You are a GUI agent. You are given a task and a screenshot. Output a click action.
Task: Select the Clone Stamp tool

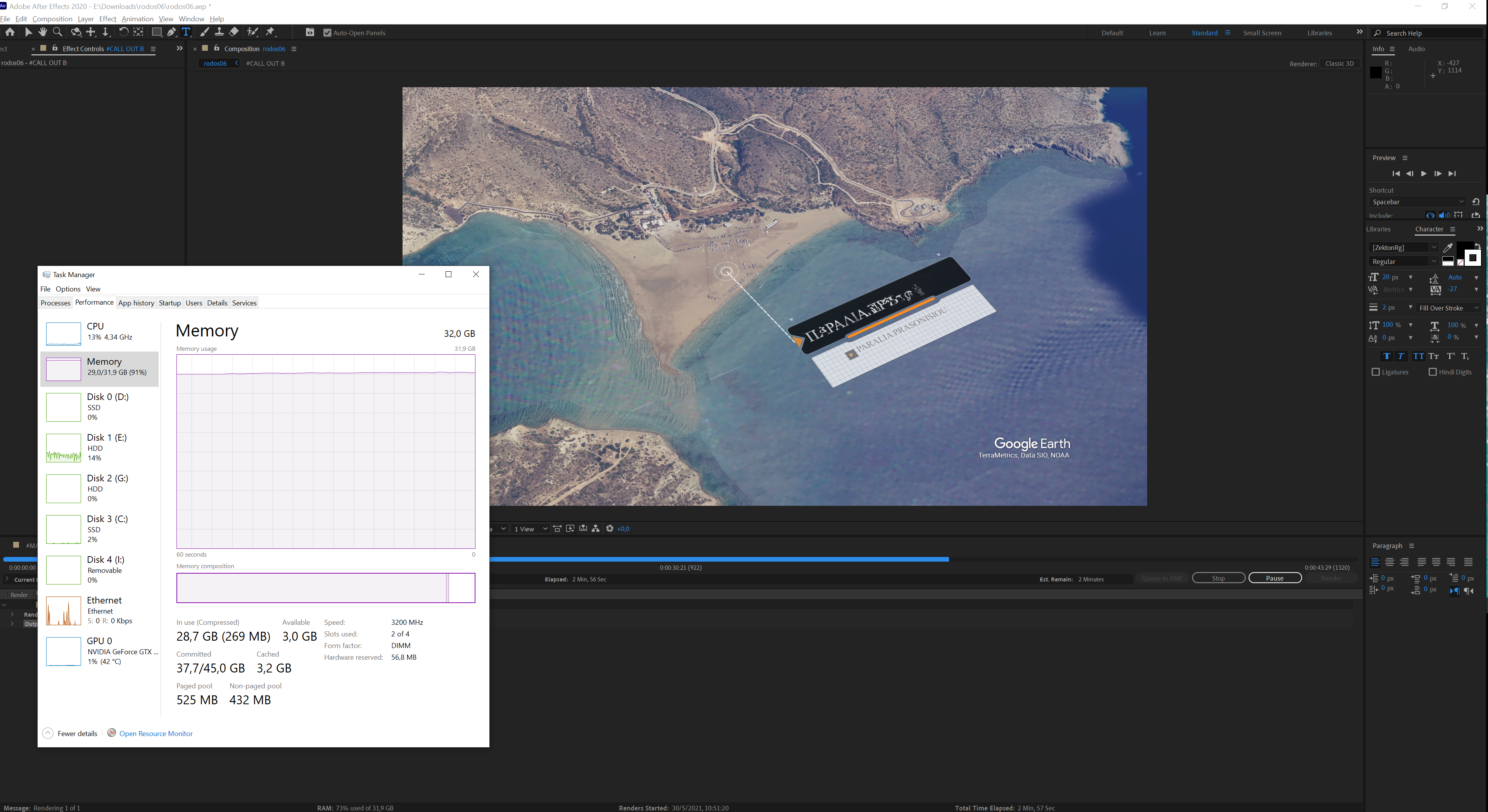pos(219,32)
